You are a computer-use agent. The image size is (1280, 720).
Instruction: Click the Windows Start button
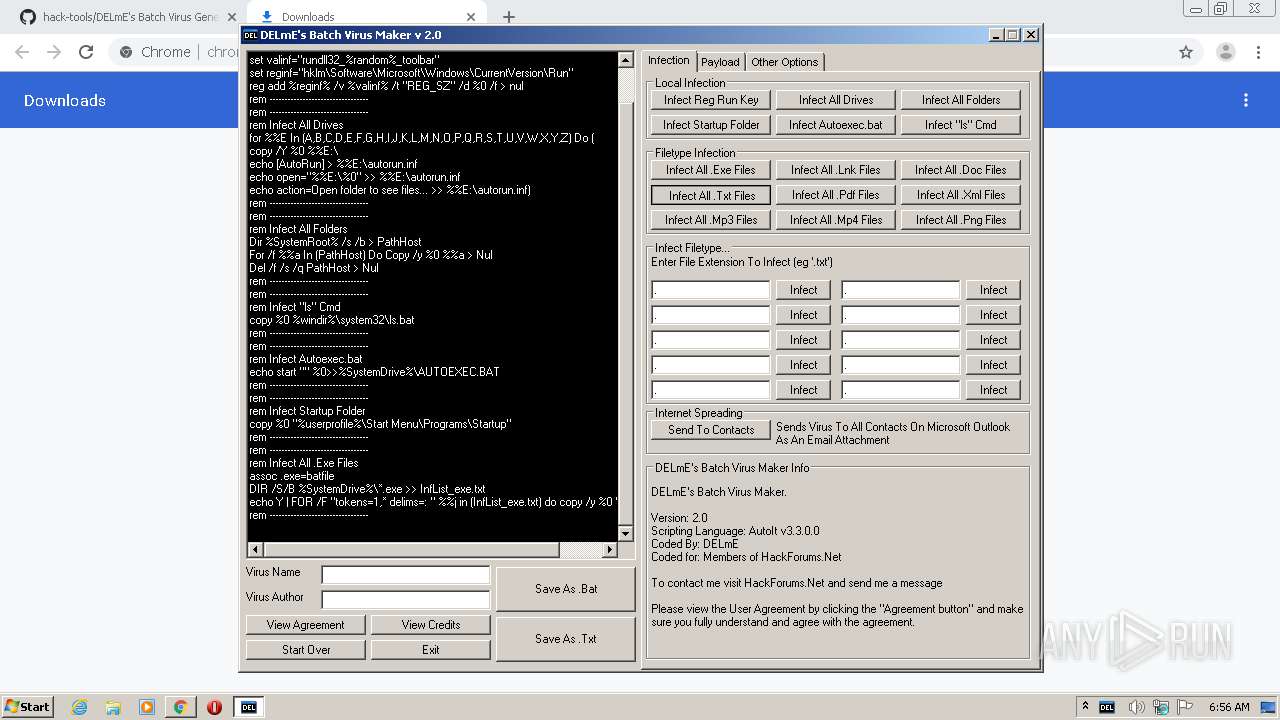[x=27, y=706]
